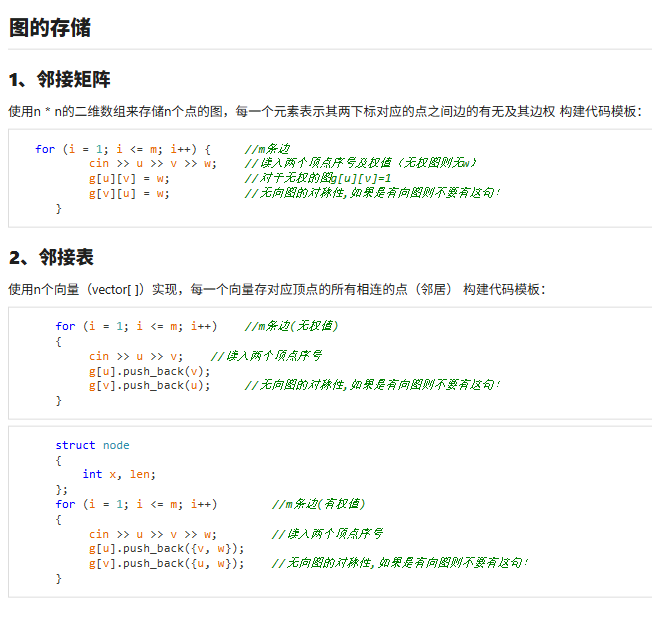Image resolution: width=652 pixels, height=617 pixels.
Task: Click code line 'g[v].push_back({u, w});'
Action: (x=166, y=564)
